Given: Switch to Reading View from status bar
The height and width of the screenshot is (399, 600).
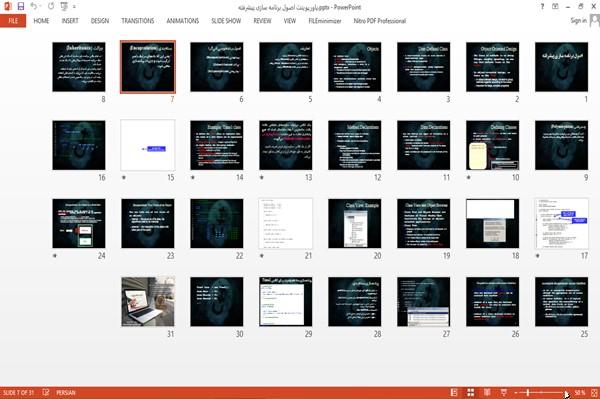Looking at the screenshot, I should (487, 392).
